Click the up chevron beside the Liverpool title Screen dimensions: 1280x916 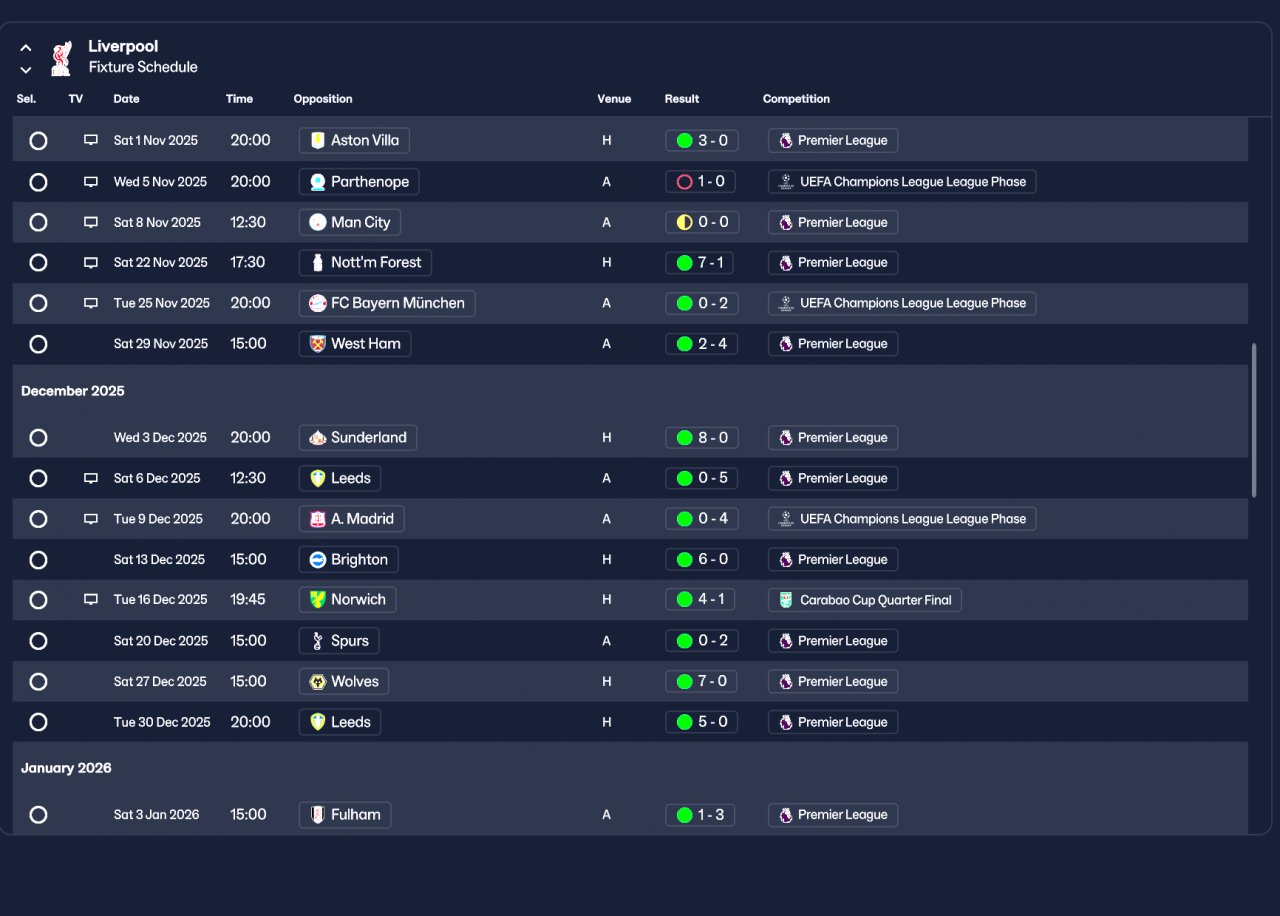pyautogui.click(x=26, y=48)
